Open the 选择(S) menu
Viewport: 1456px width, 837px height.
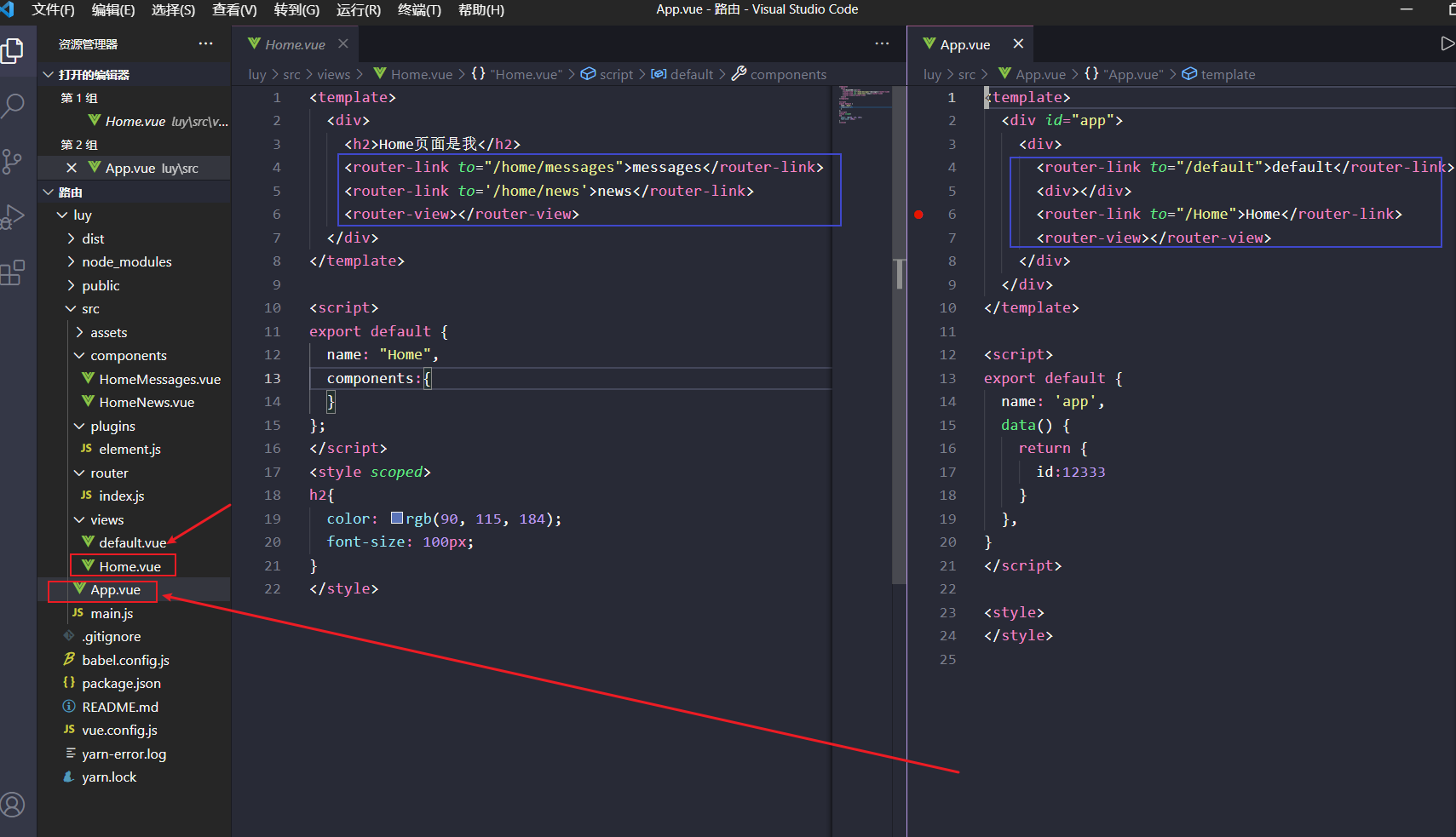click(173, 9)
